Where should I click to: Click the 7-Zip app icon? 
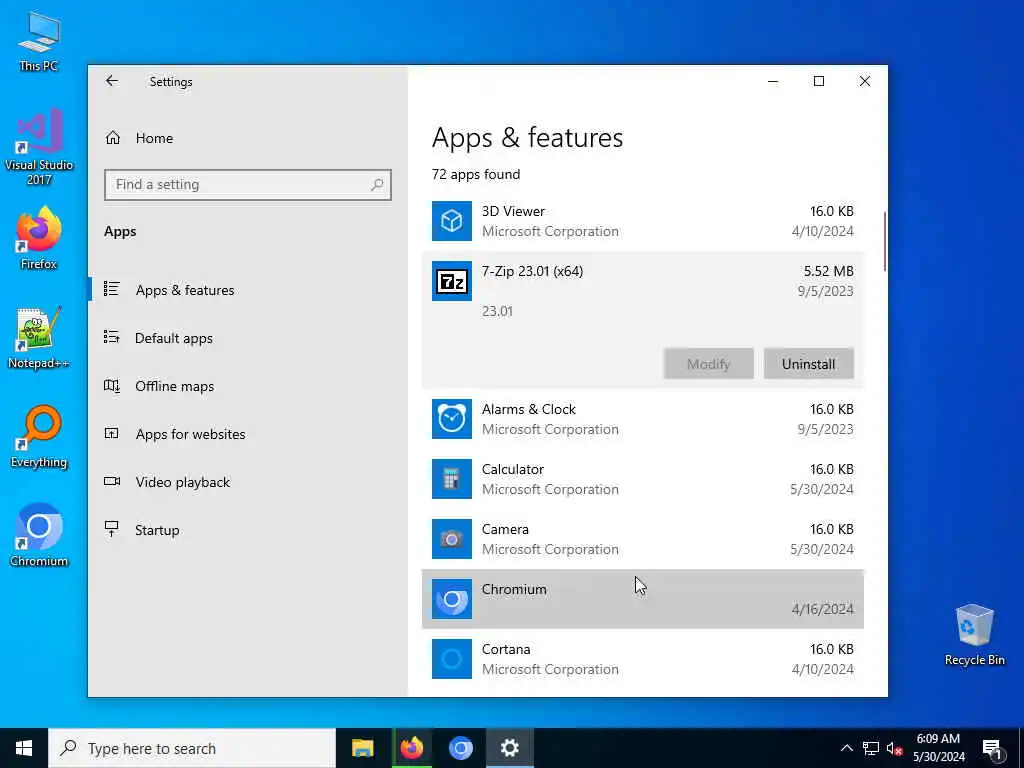click(451, 281)
